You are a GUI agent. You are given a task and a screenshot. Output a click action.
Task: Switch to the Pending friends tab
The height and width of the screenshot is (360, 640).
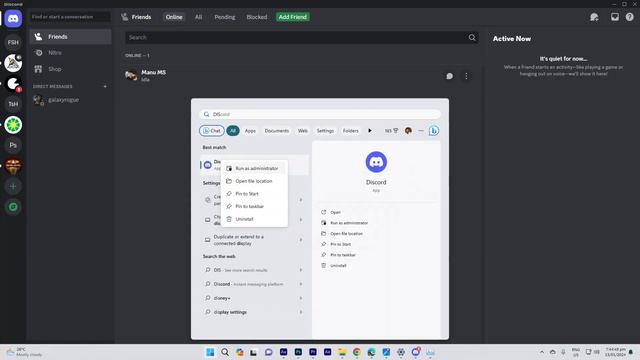click(225, 17)
